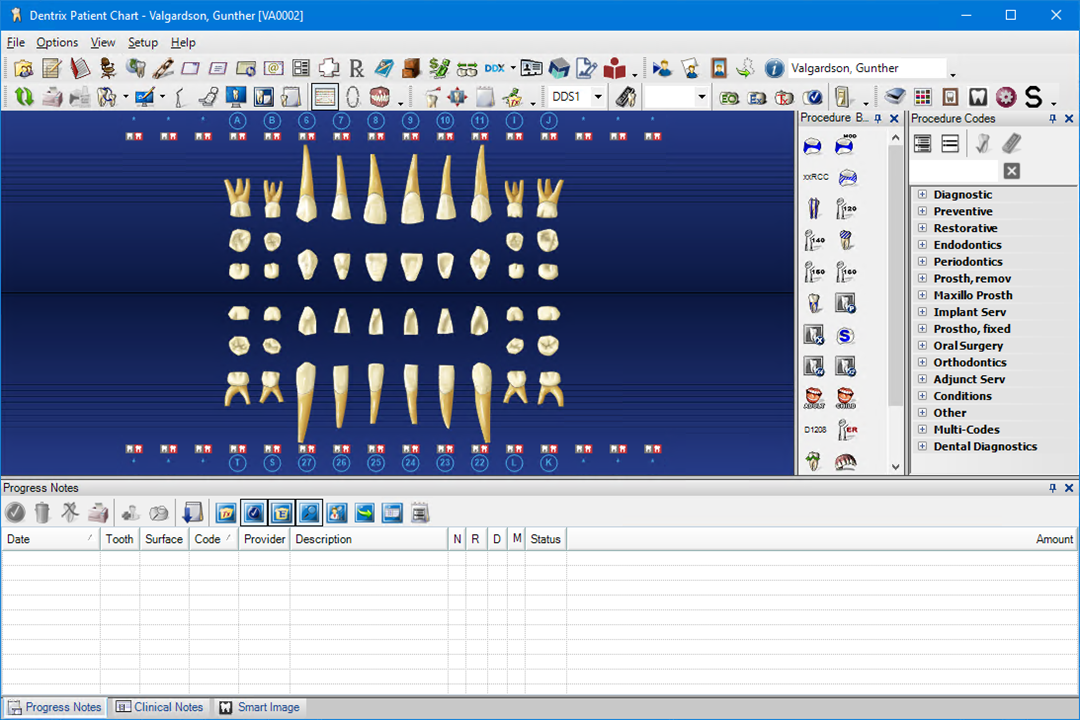Viewport: 1080px width, 720px height.
Task: Click the D1208 procedure button
Action: point(815,430)
